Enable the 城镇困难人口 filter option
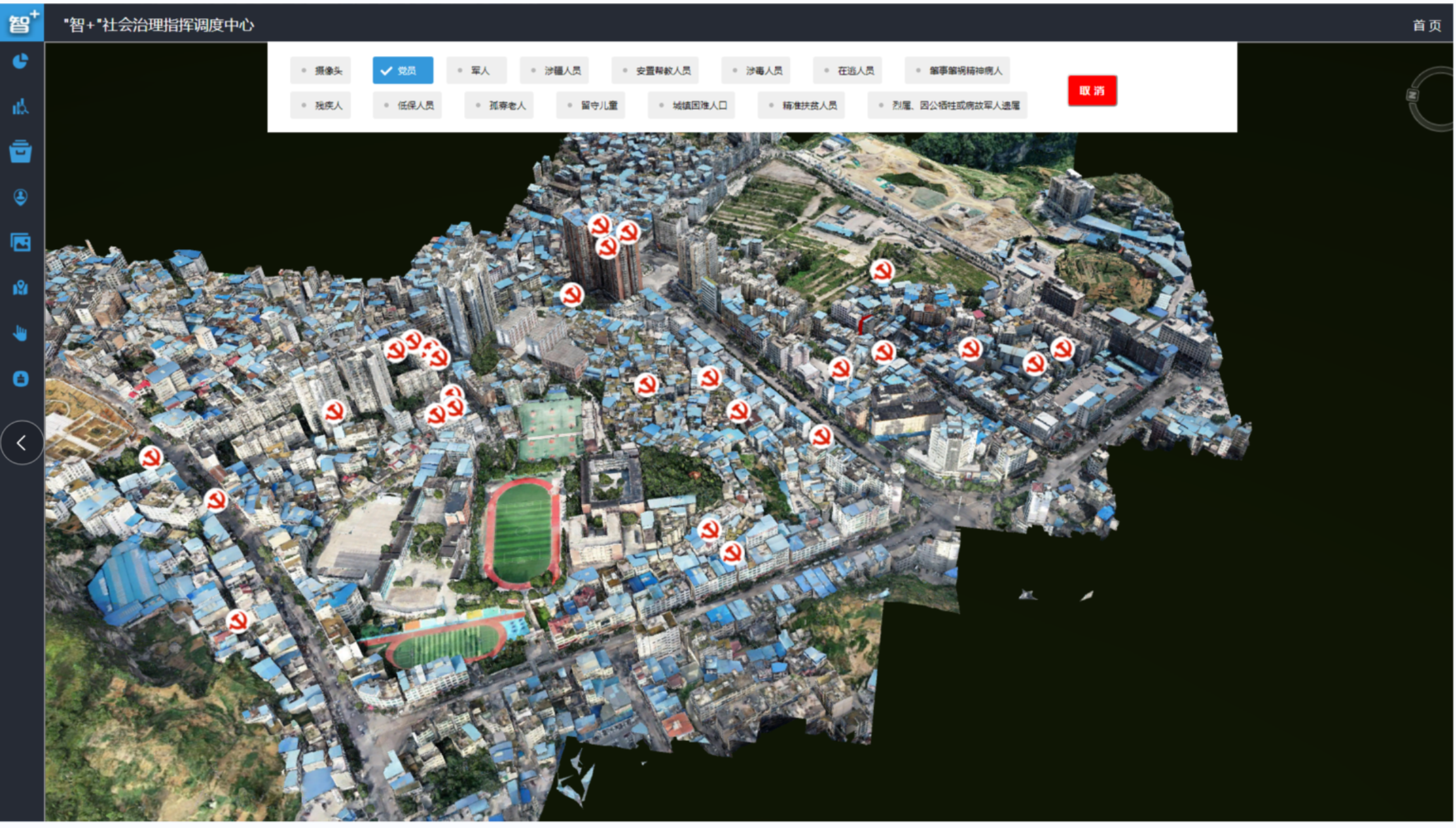Screen dimensions: 1456x828 click(x=691, y=105)
